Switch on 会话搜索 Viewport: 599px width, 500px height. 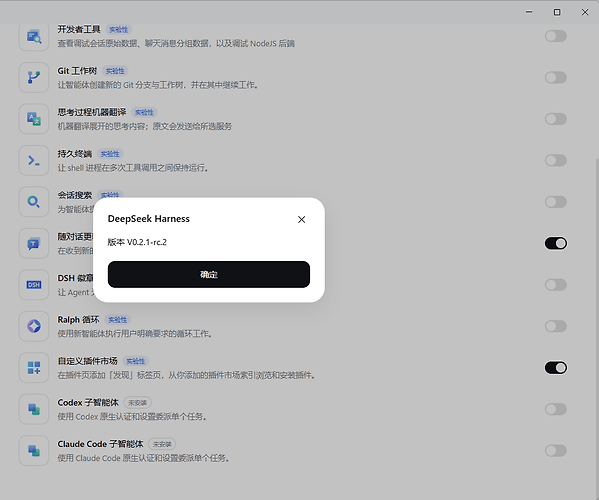click(556, 202)
